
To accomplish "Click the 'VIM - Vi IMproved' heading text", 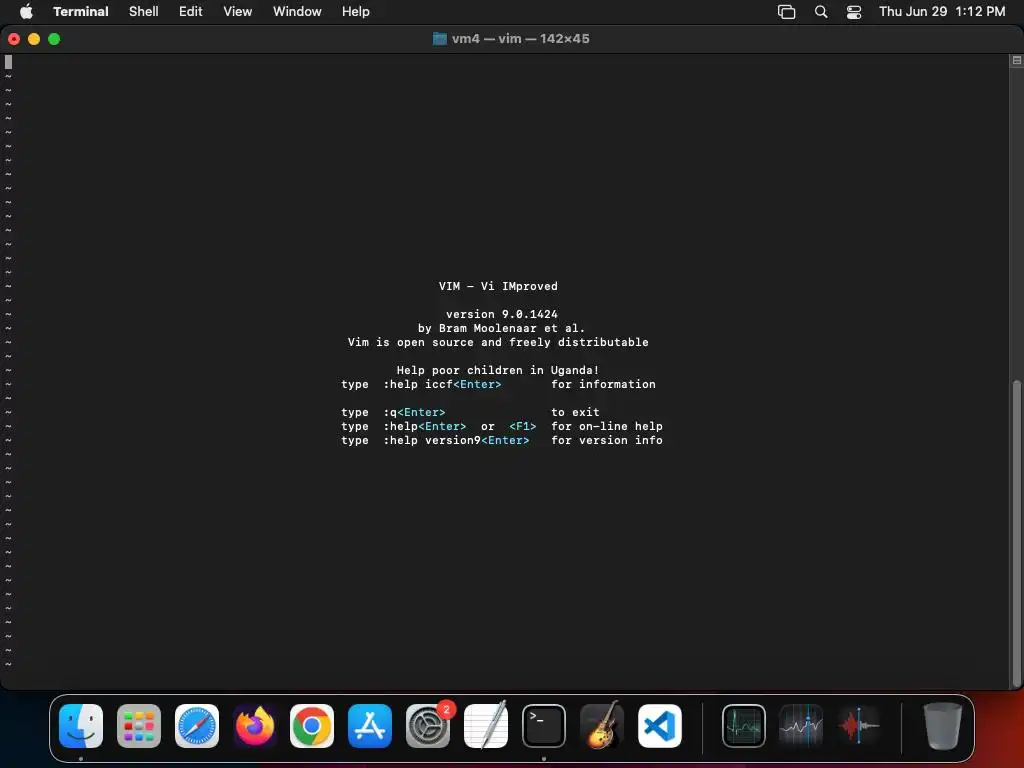I will pos(498,286).
